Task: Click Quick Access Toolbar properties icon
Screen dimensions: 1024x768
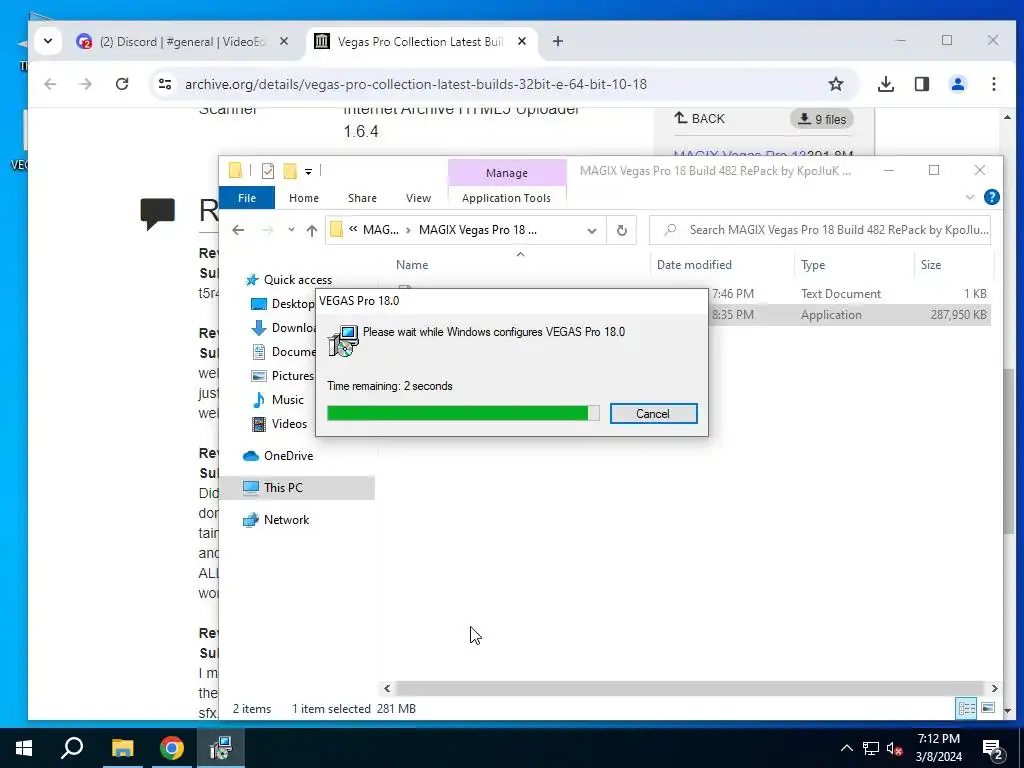Action: click(x=268, y=171)
